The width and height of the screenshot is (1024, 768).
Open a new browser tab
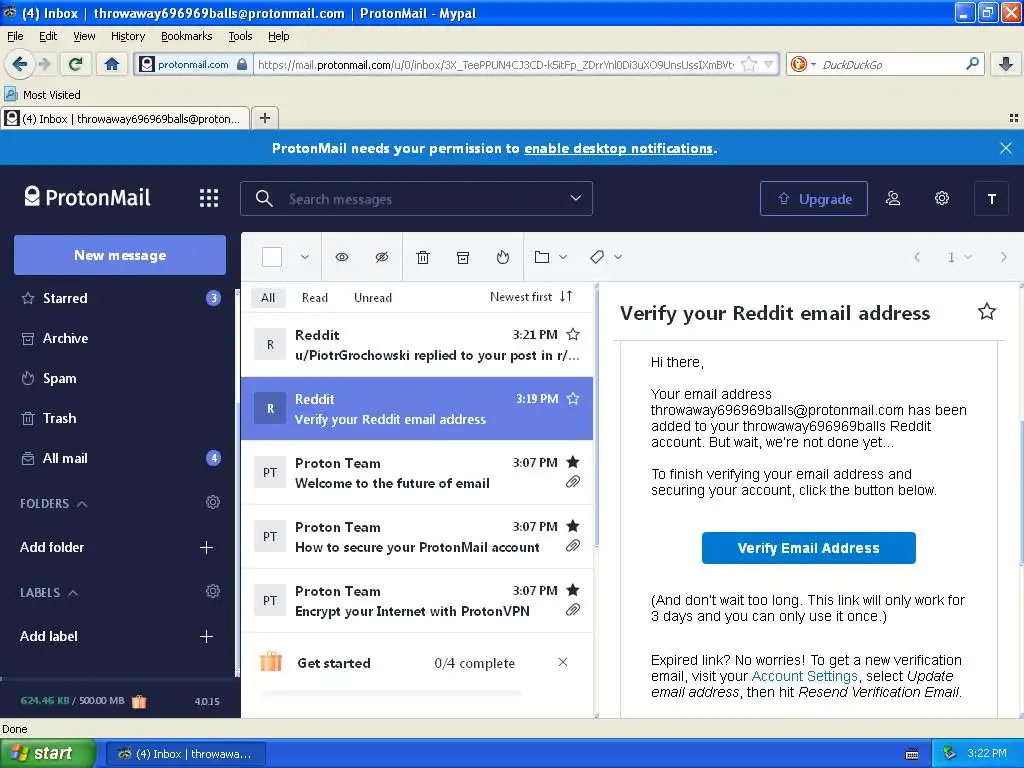[x=264, y=118]
